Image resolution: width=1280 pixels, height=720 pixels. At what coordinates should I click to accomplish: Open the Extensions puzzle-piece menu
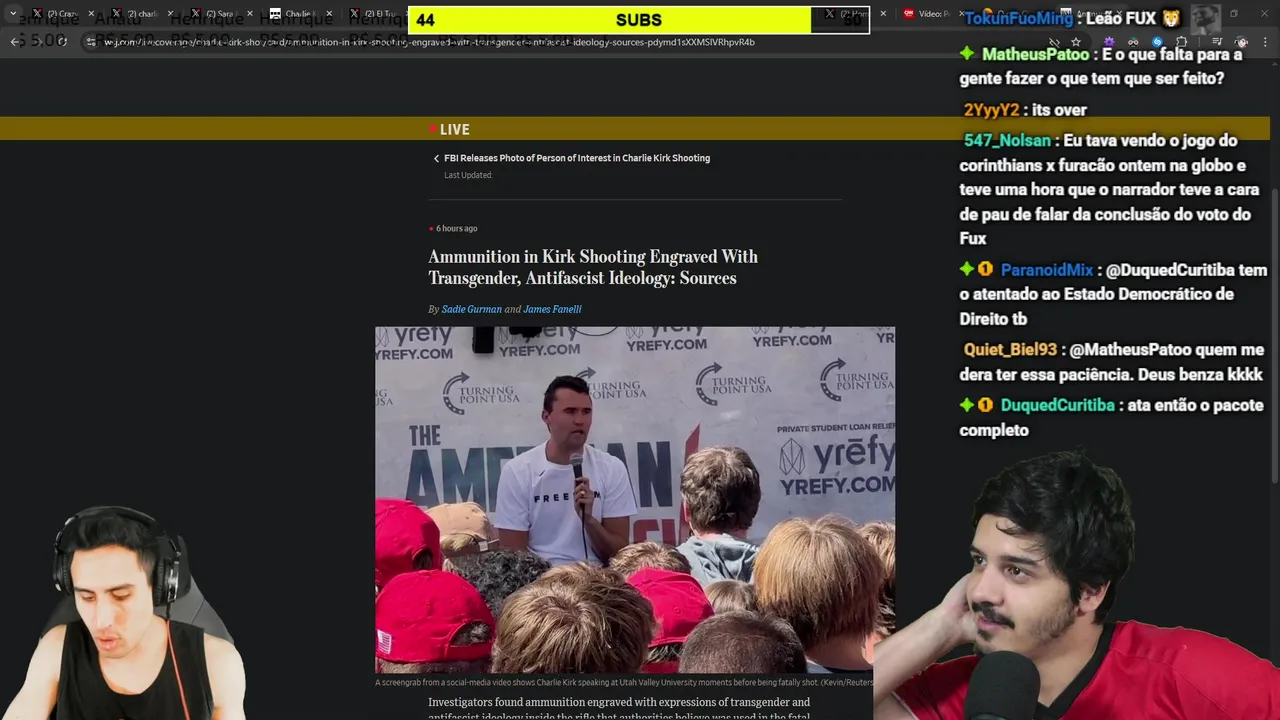[1181, 42]
